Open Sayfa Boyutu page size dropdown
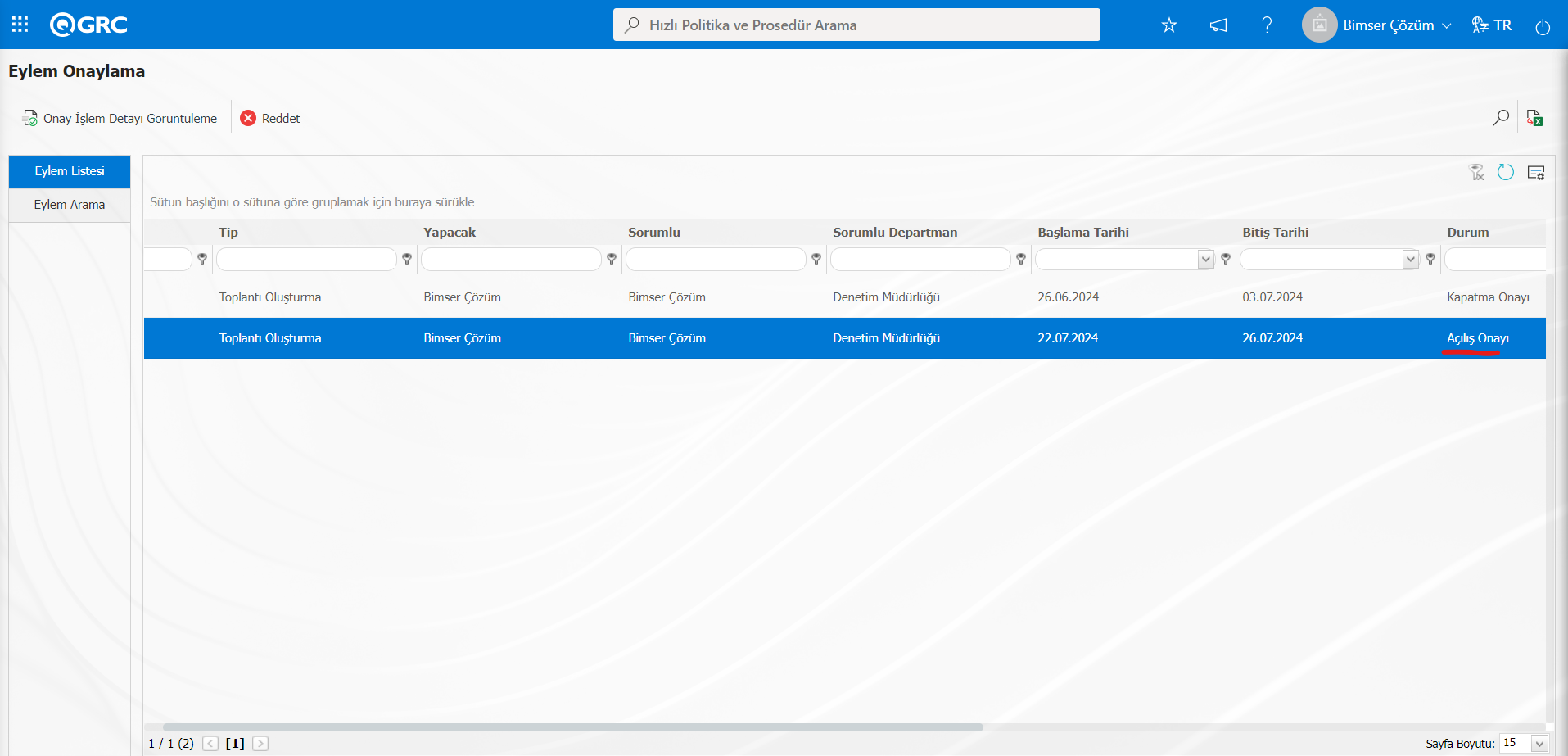1568x756 pixels. [x=1539, y=744]
